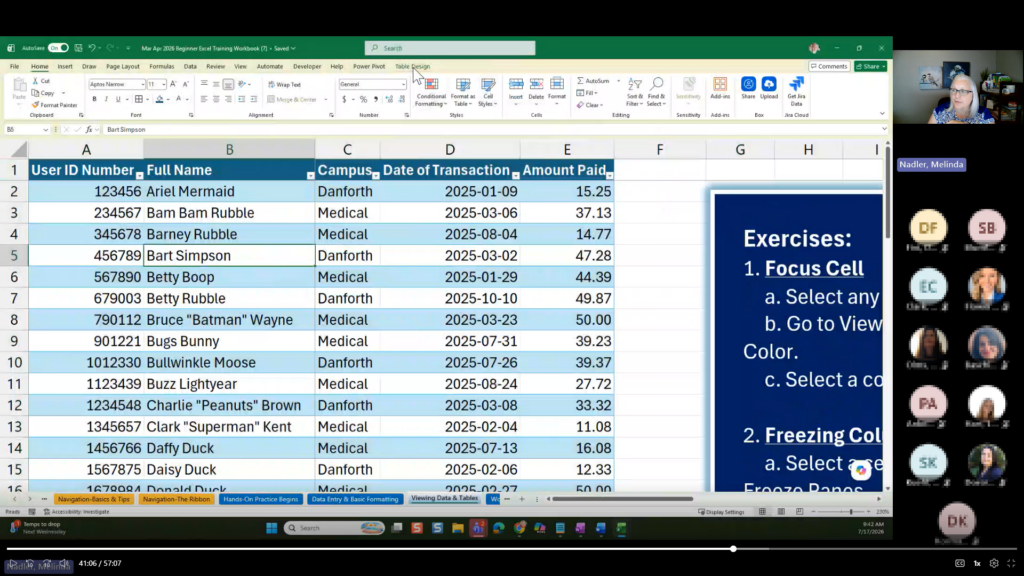This screenshot has height=576, width=1024.
Task: Open Format as Table gallery
Action: [x=463, y=92]
